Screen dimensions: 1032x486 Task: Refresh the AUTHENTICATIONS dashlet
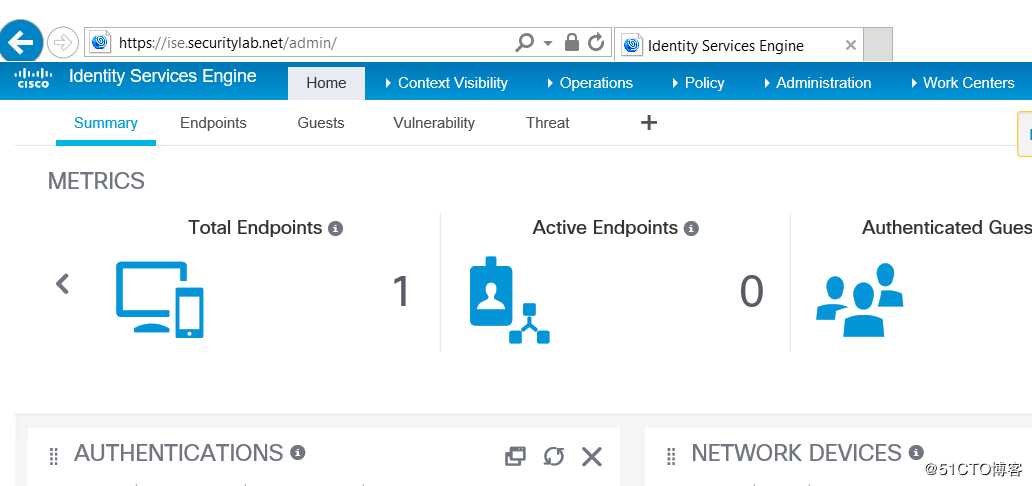(x=554, y=456)
